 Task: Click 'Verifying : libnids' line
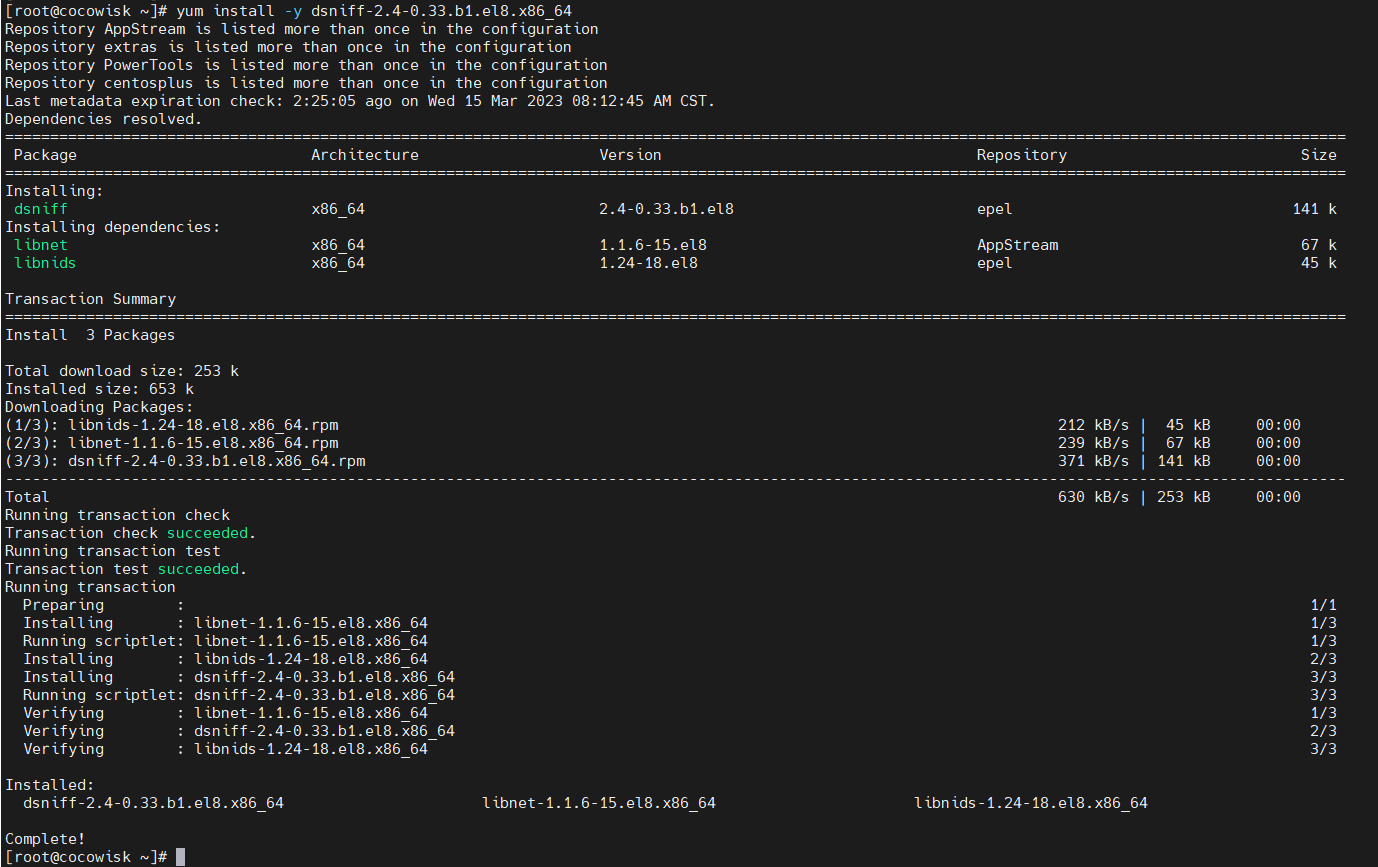[x=680, y=749]
